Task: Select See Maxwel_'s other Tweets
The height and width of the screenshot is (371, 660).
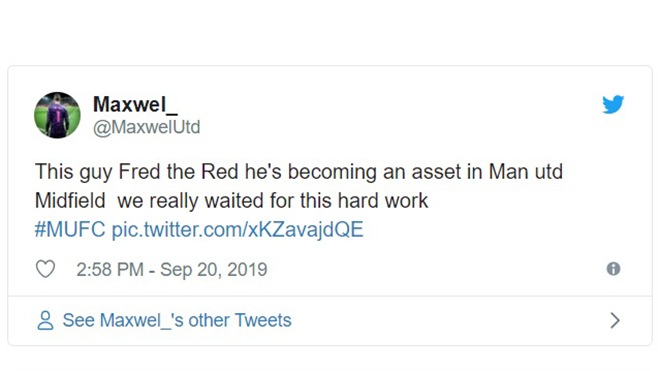Action: [x=177, y=320]
